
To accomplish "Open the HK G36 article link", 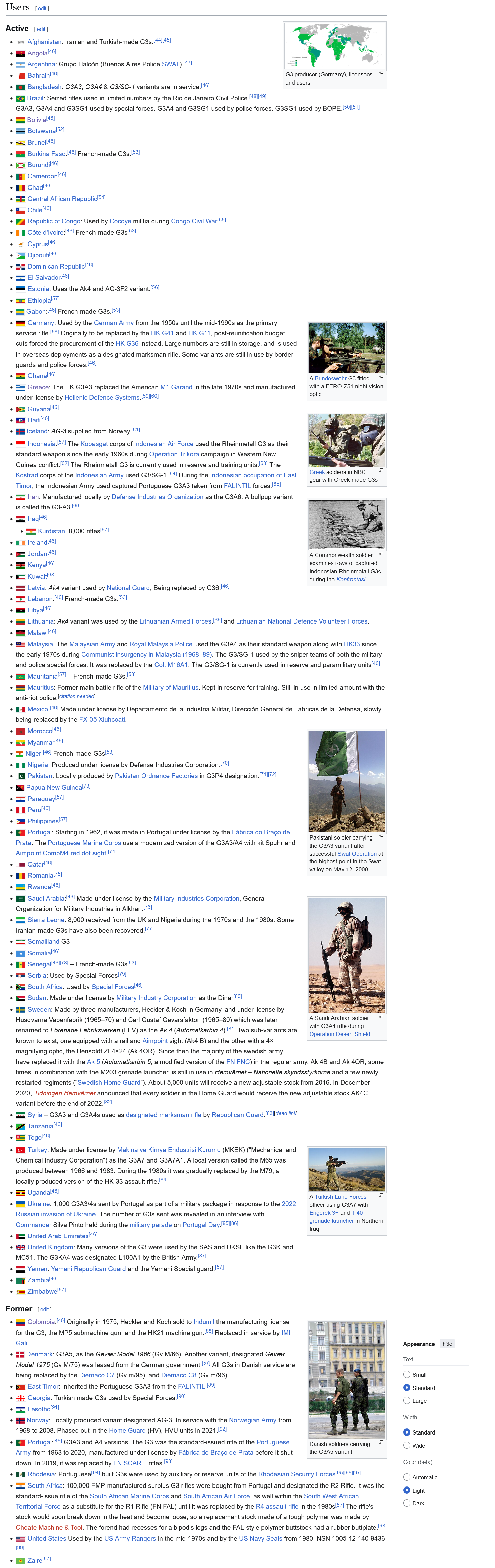I will pos(127,344).
